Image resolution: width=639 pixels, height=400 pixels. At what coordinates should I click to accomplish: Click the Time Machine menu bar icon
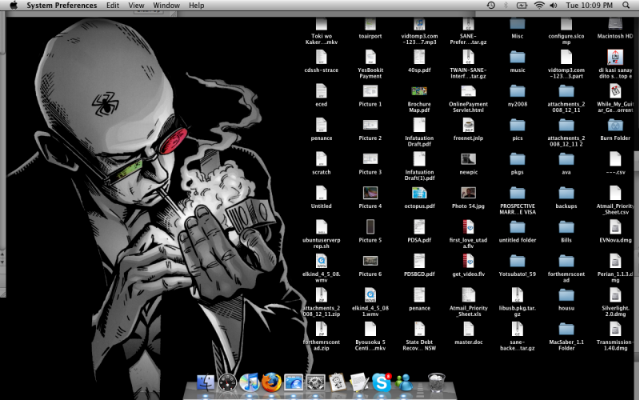[491, 5]
